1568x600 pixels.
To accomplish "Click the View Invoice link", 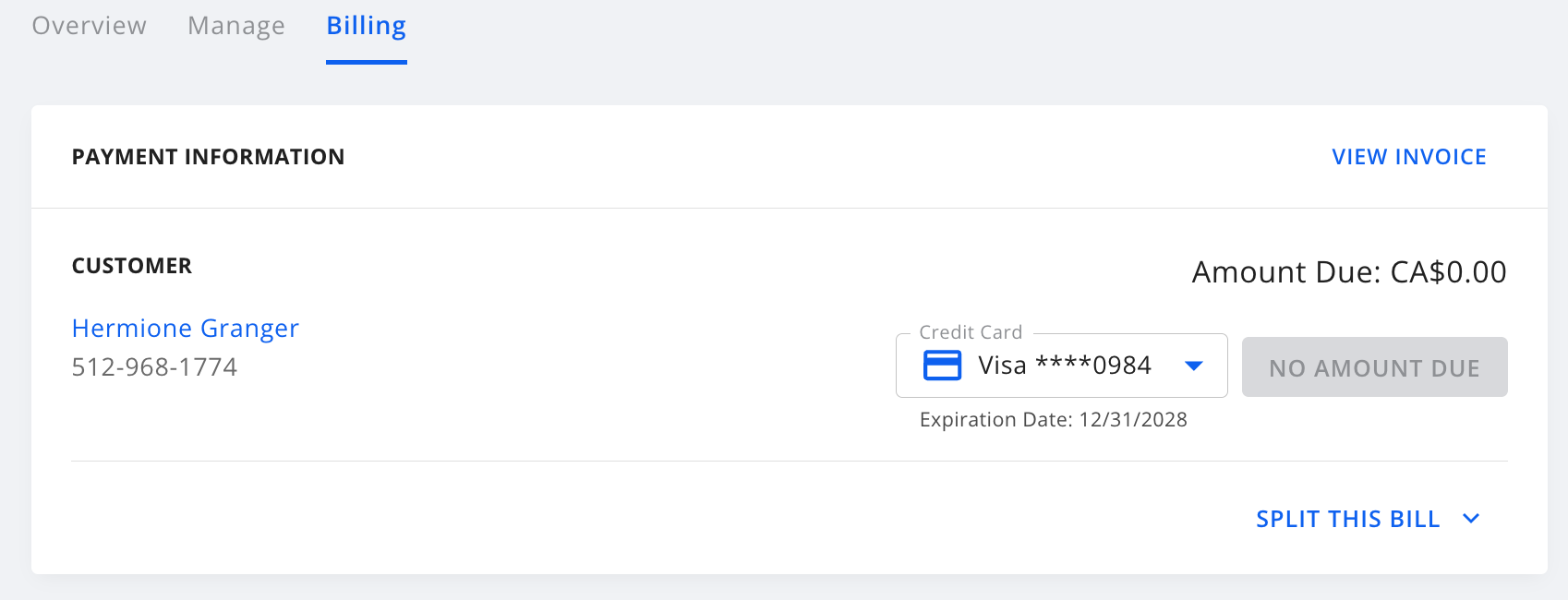I will 1408,157.
